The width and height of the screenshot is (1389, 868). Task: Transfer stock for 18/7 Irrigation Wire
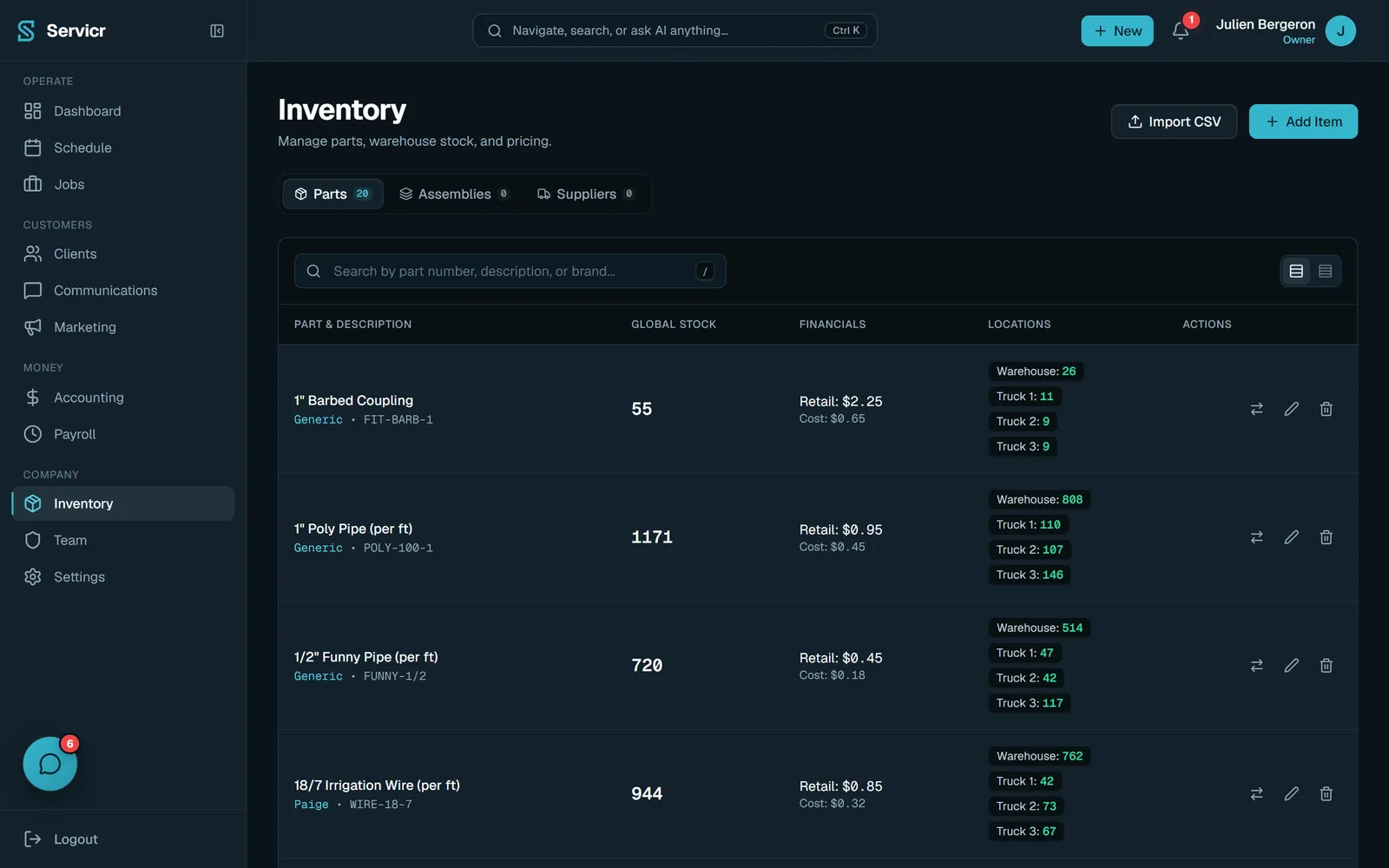(x=1256, y=794)
